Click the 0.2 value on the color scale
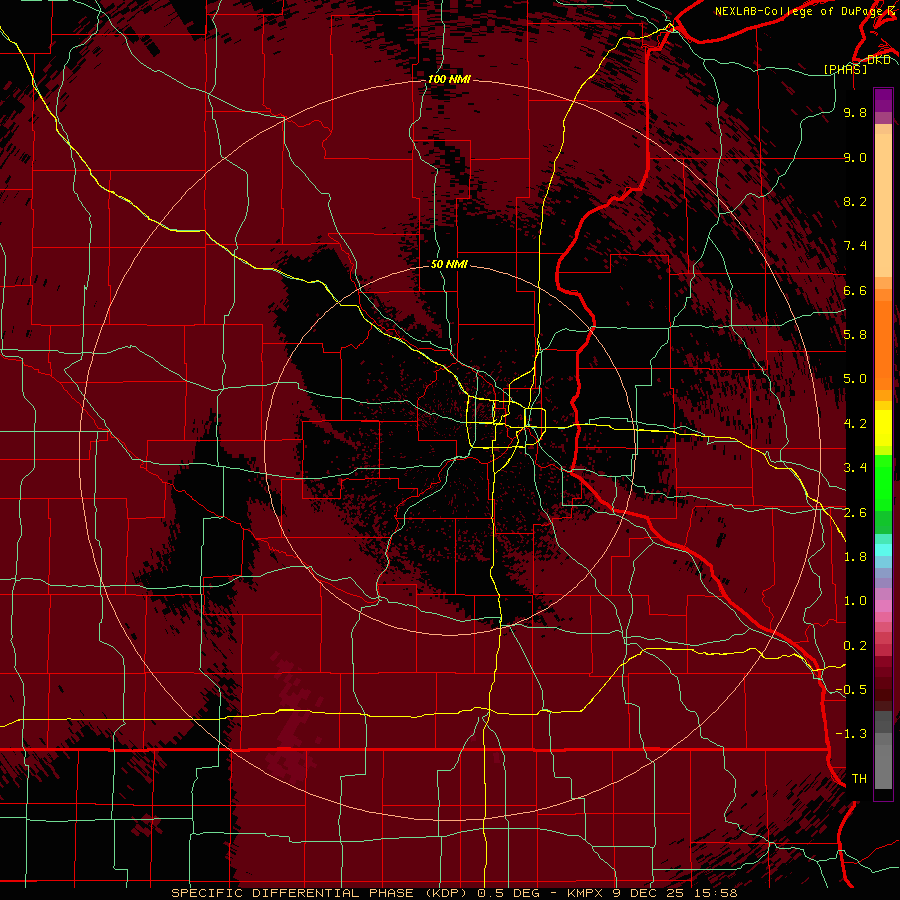 coord(855,646)
